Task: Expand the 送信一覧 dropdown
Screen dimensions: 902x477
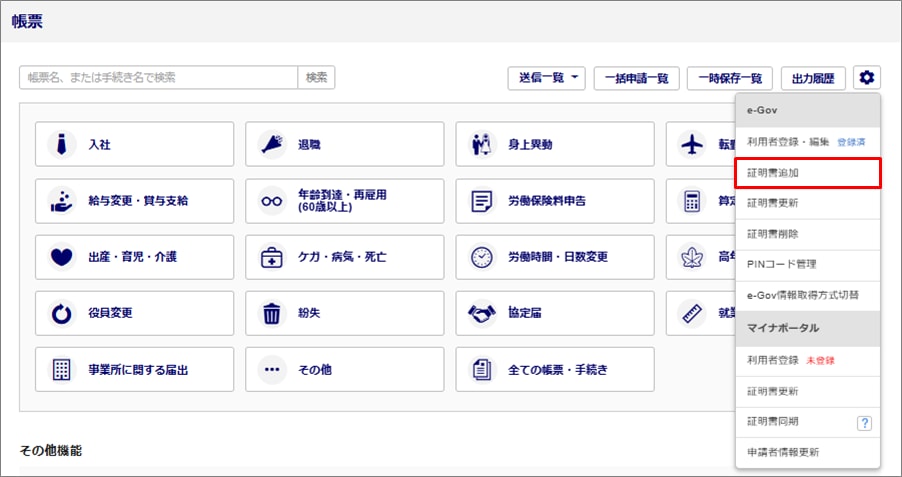Action: (546, 78)
